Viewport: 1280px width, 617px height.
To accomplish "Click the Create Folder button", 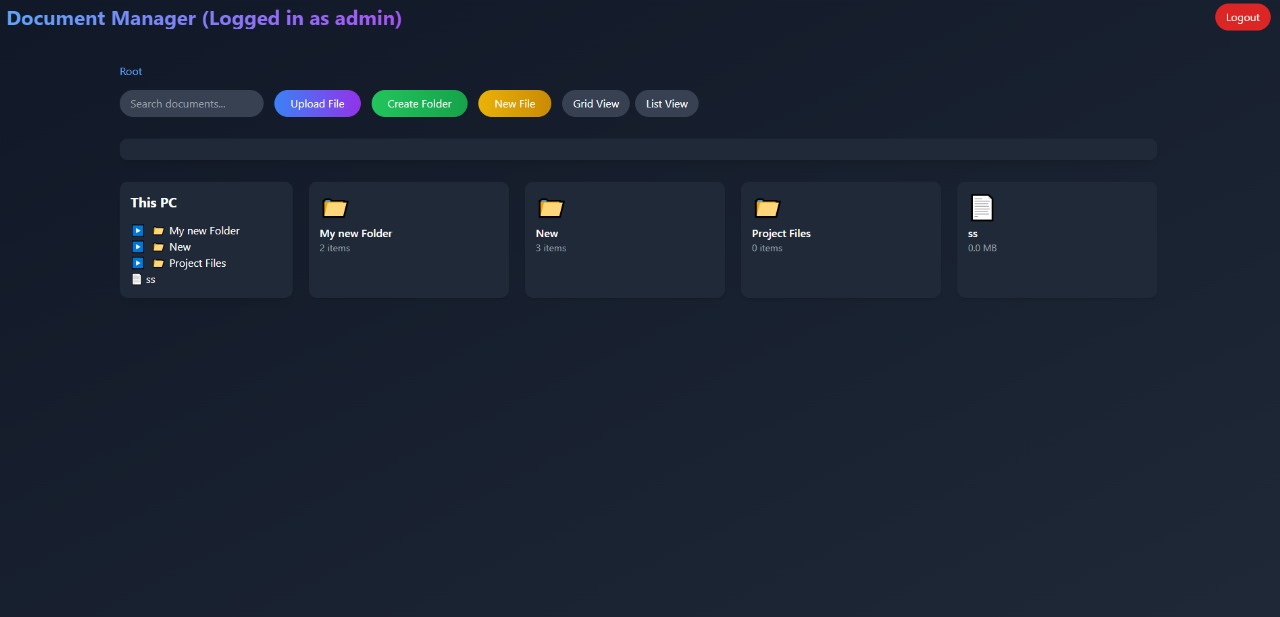I will [x=419, y=104].
